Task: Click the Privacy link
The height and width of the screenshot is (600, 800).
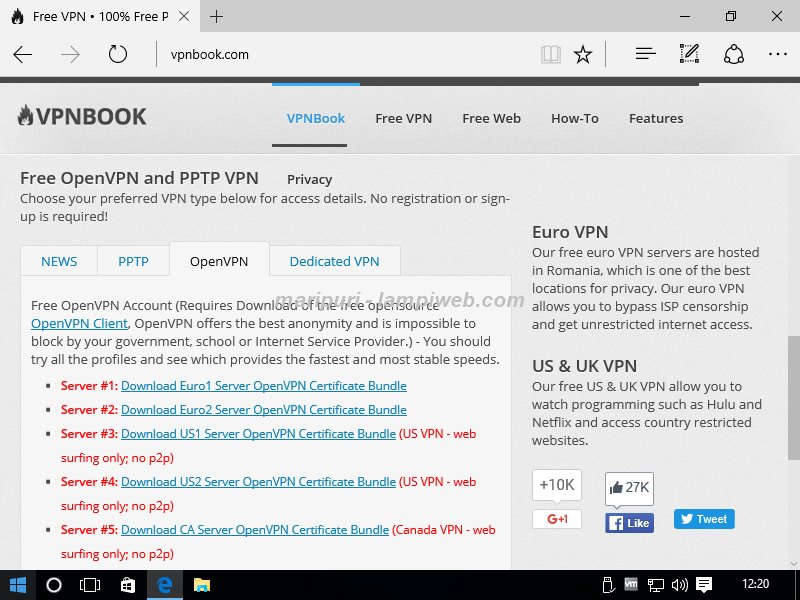Action: click(309, 180)
